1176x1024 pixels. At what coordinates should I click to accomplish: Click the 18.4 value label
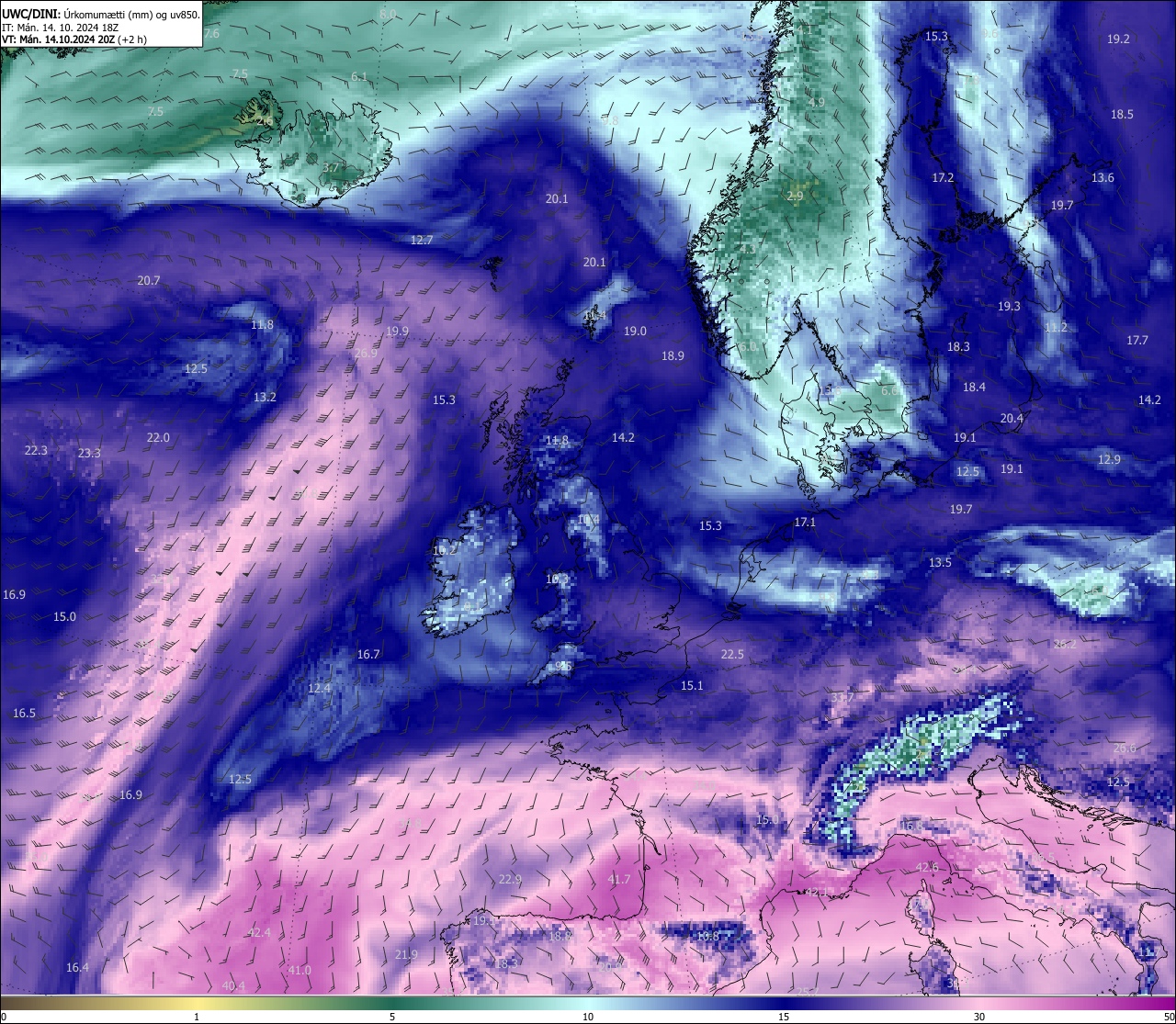(x=974, y=387)
